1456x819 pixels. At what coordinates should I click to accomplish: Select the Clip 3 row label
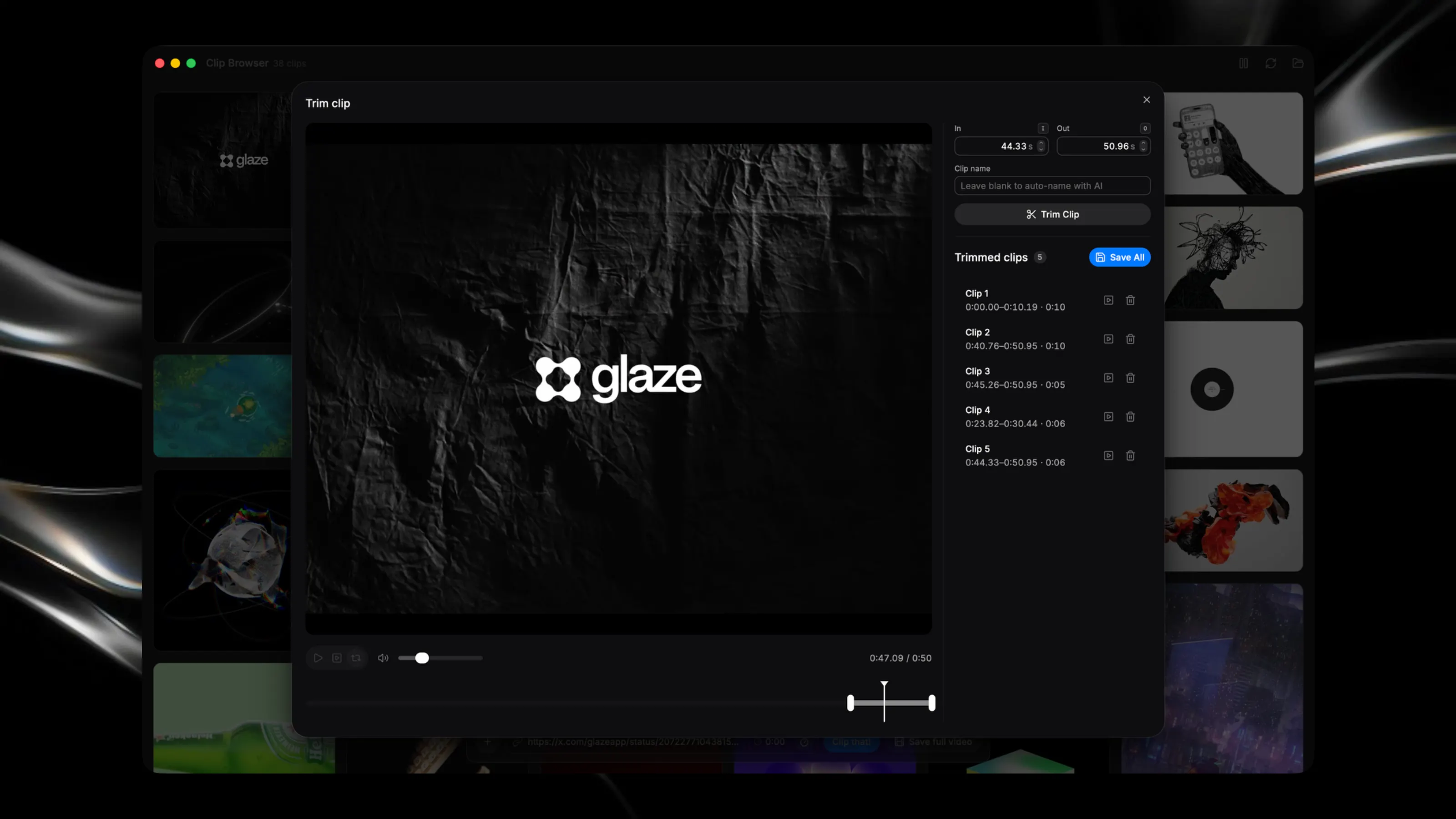(977, 371)
